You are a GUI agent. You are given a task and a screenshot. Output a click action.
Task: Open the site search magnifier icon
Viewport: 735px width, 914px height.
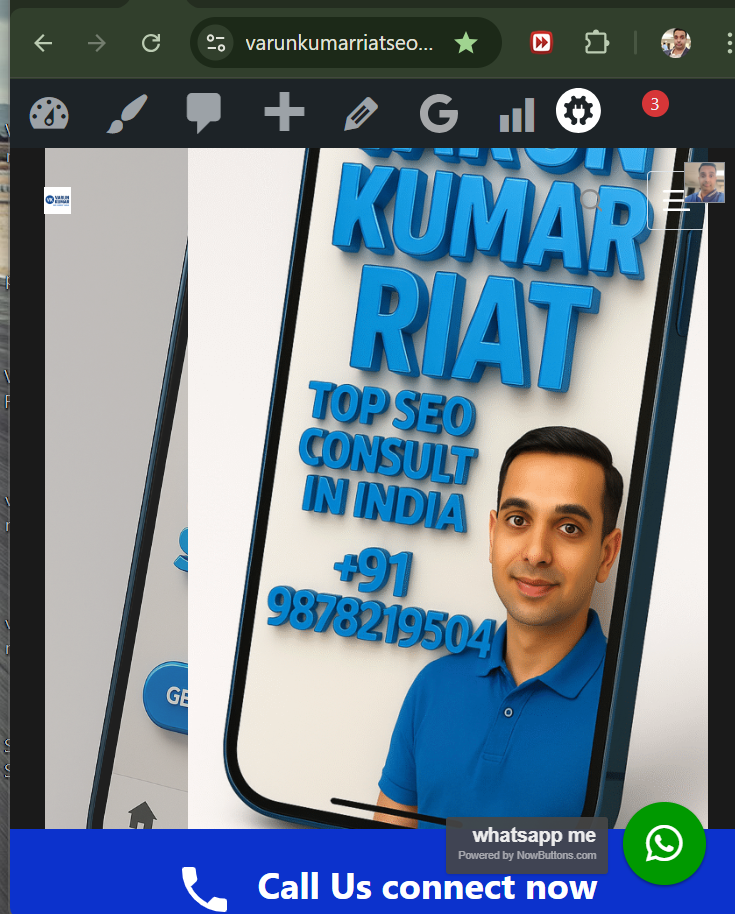click(591, 200)
